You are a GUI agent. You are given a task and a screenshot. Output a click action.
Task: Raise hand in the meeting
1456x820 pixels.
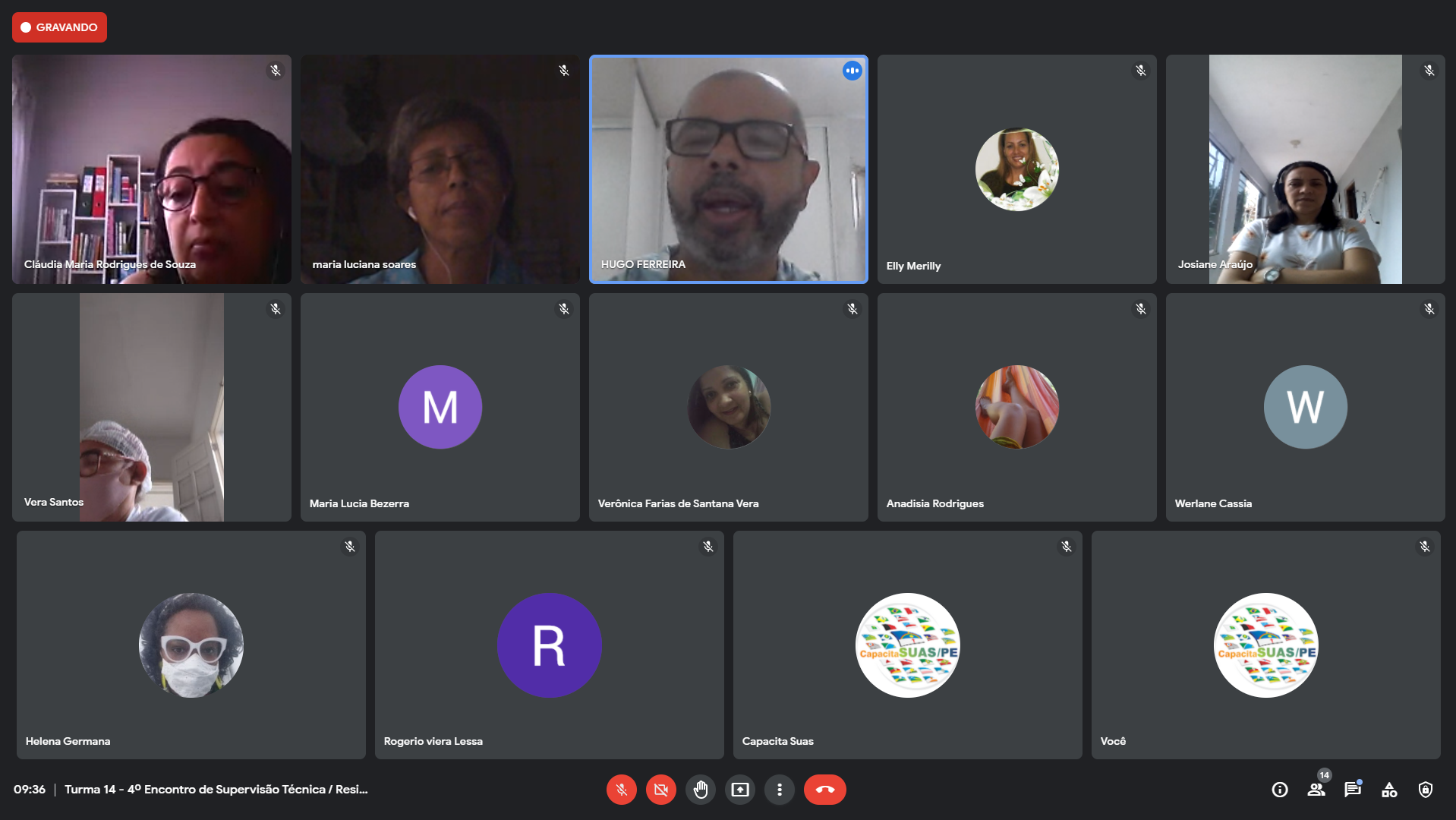pos(700,790)
